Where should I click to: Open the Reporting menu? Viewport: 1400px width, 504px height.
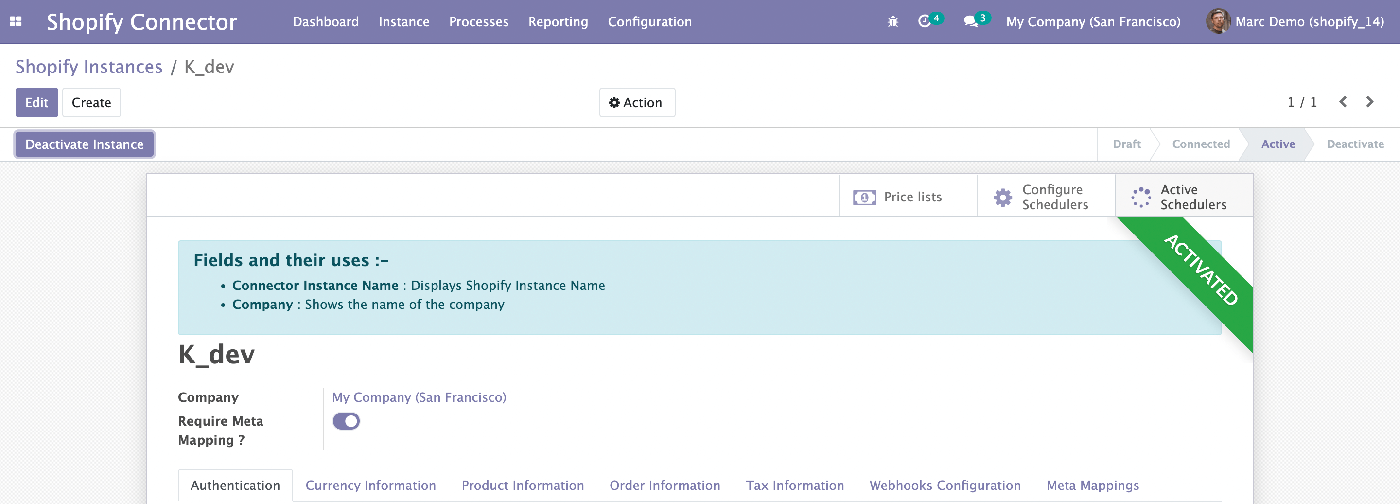coord(558,21)
